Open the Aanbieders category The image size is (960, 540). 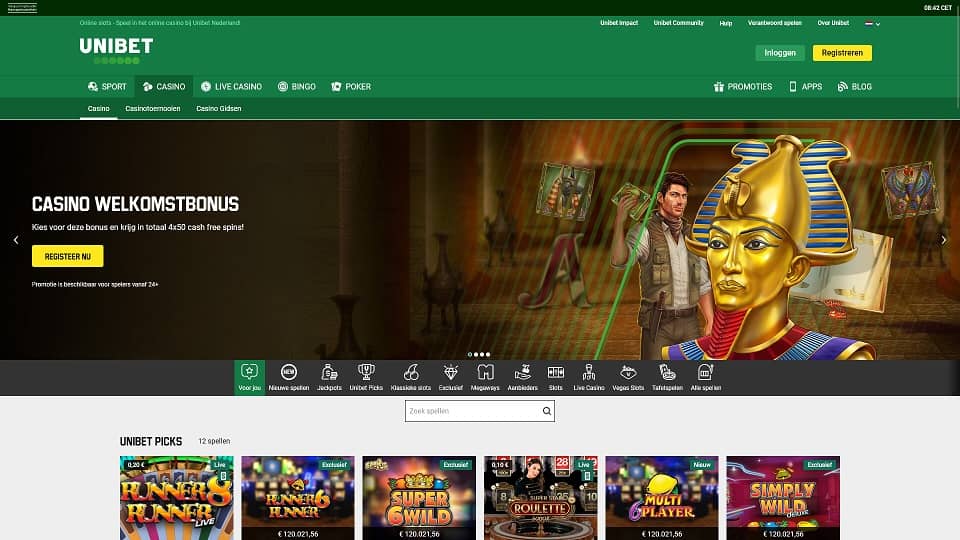tap(522, 377)
